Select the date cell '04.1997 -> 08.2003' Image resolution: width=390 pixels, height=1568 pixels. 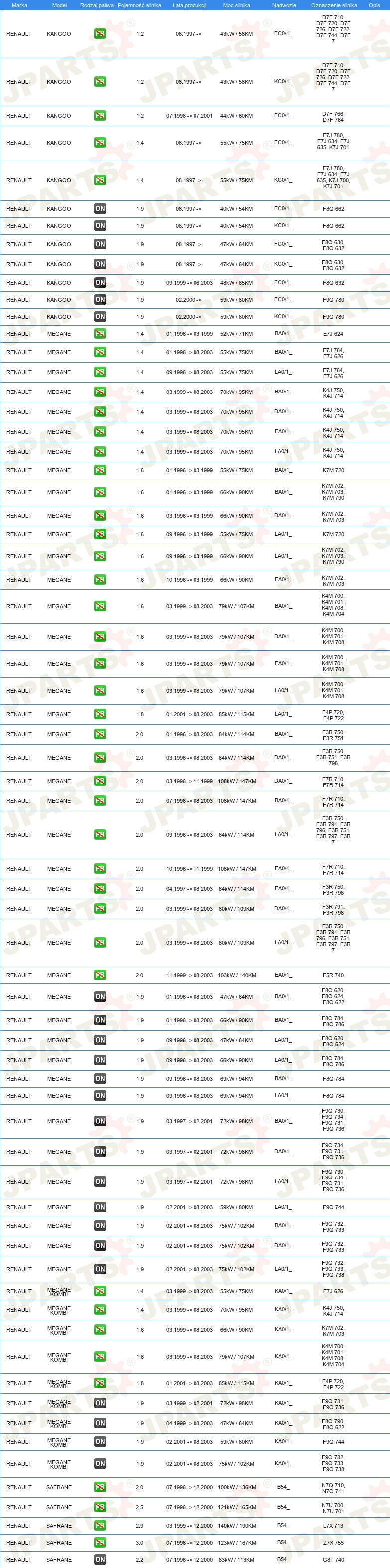click(189, 889)
